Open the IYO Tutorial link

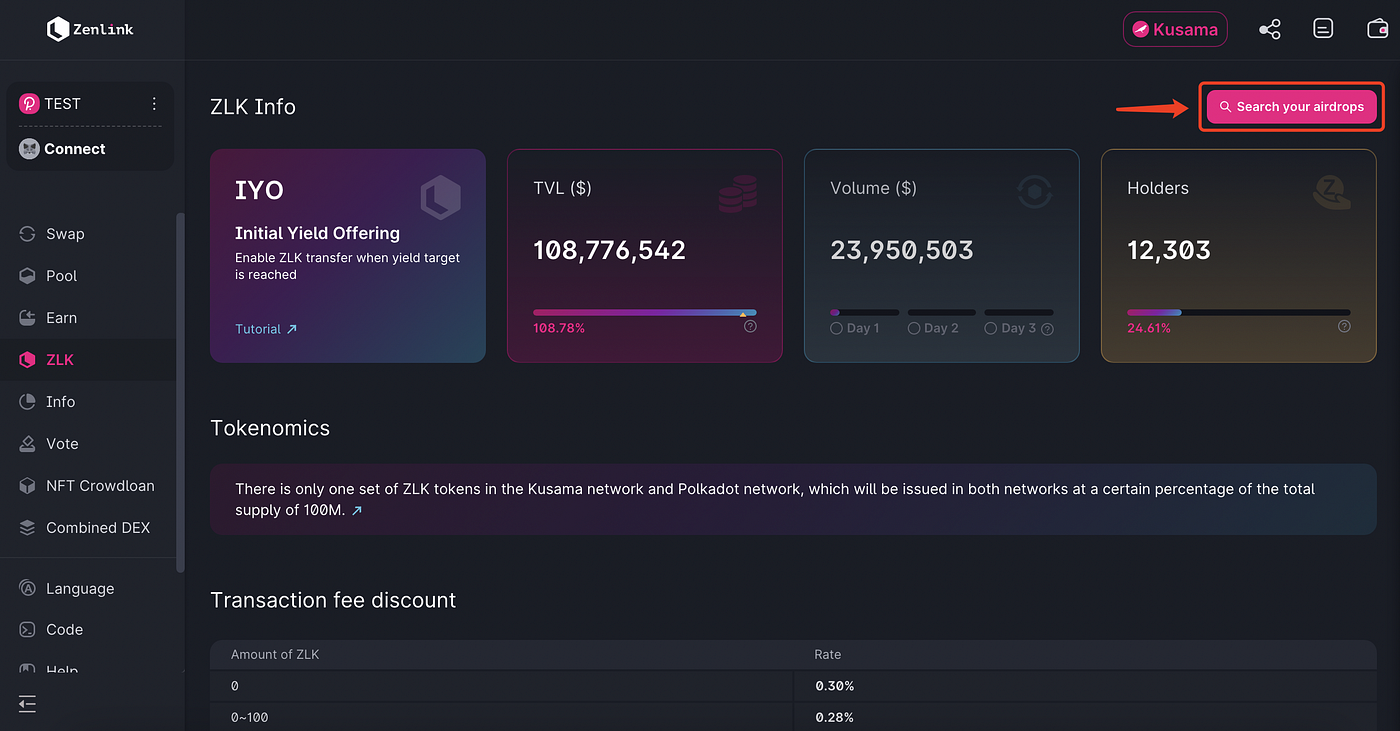(266, 329)
